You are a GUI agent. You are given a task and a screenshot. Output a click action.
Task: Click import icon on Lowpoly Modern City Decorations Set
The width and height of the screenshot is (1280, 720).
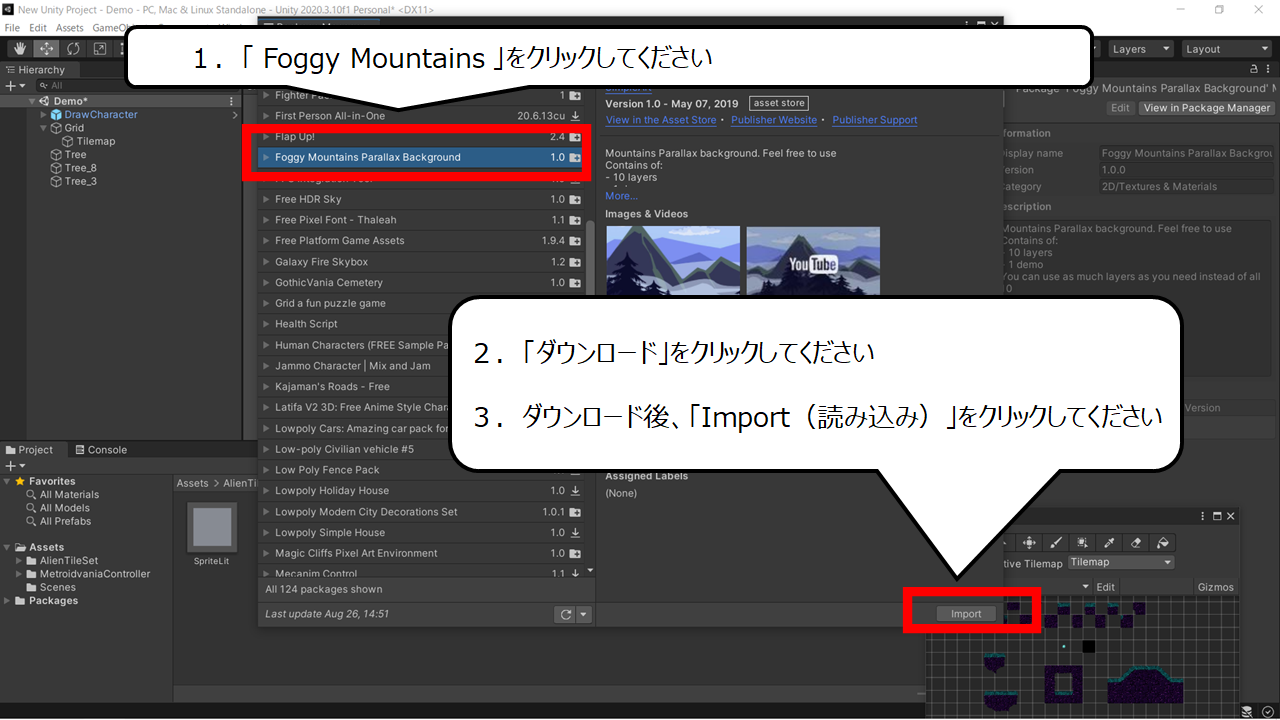point(575,512)
